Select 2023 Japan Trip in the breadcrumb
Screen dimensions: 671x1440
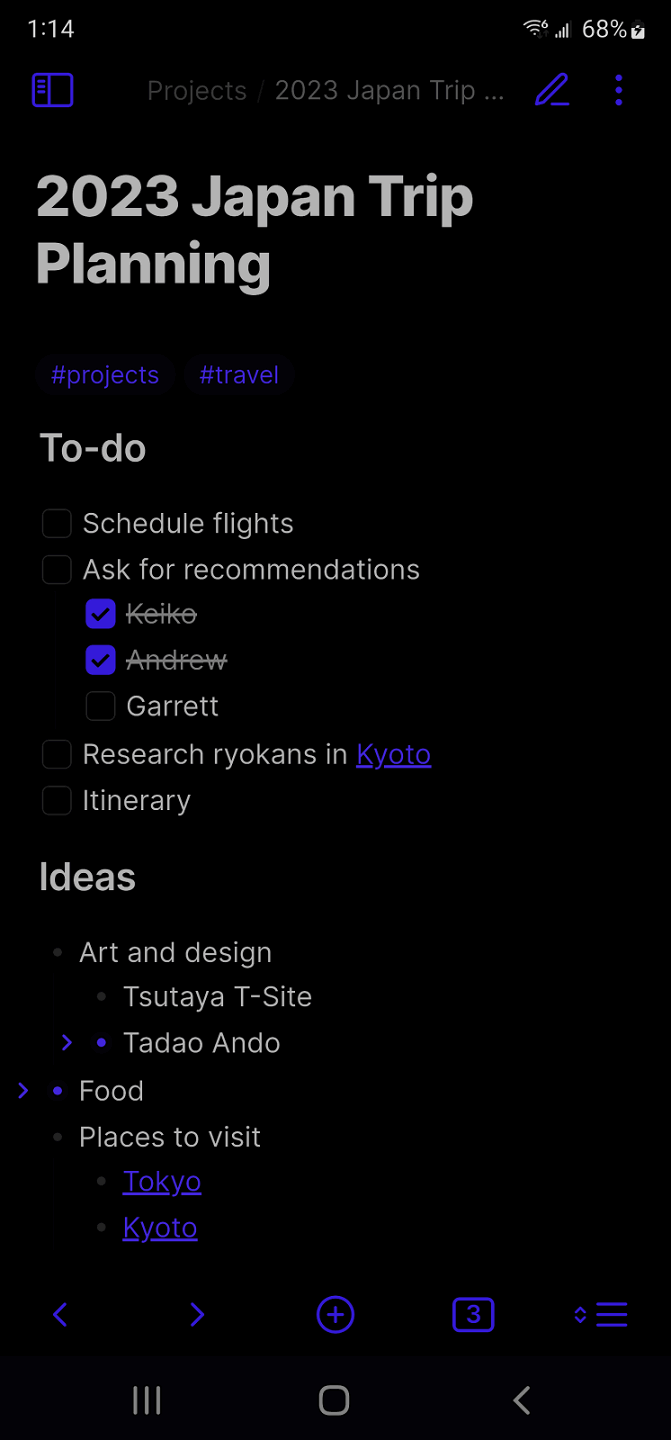point(389,90)
